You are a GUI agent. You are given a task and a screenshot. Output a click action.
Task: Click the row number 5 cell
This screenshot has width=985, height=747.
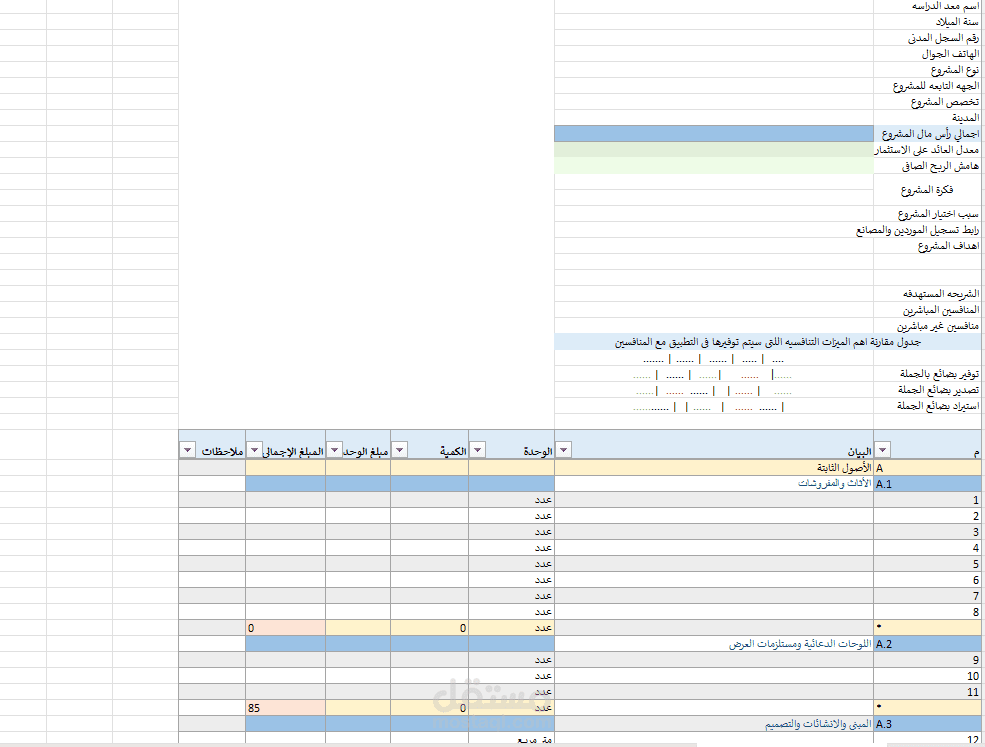[927, 564]
